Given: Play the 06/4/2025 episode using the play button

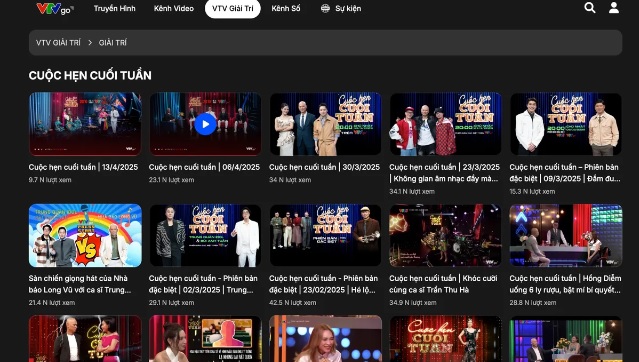Looking at the screenshot, I should [x=205, y=124].
